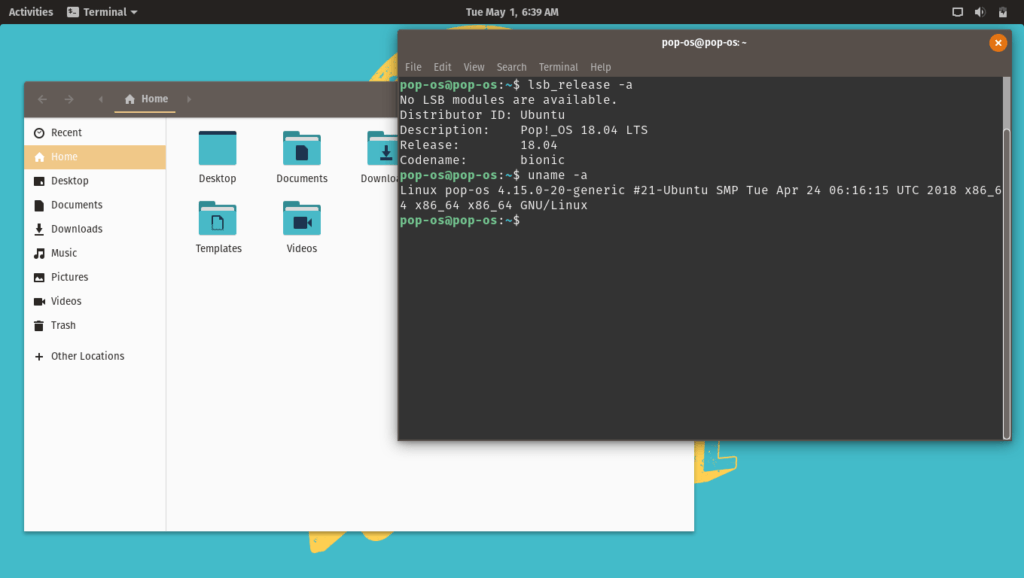The width and height of the screenshot is (1024, 578).
Task: Click the Back navigation arrow in Files
Action: click(42, 99)
